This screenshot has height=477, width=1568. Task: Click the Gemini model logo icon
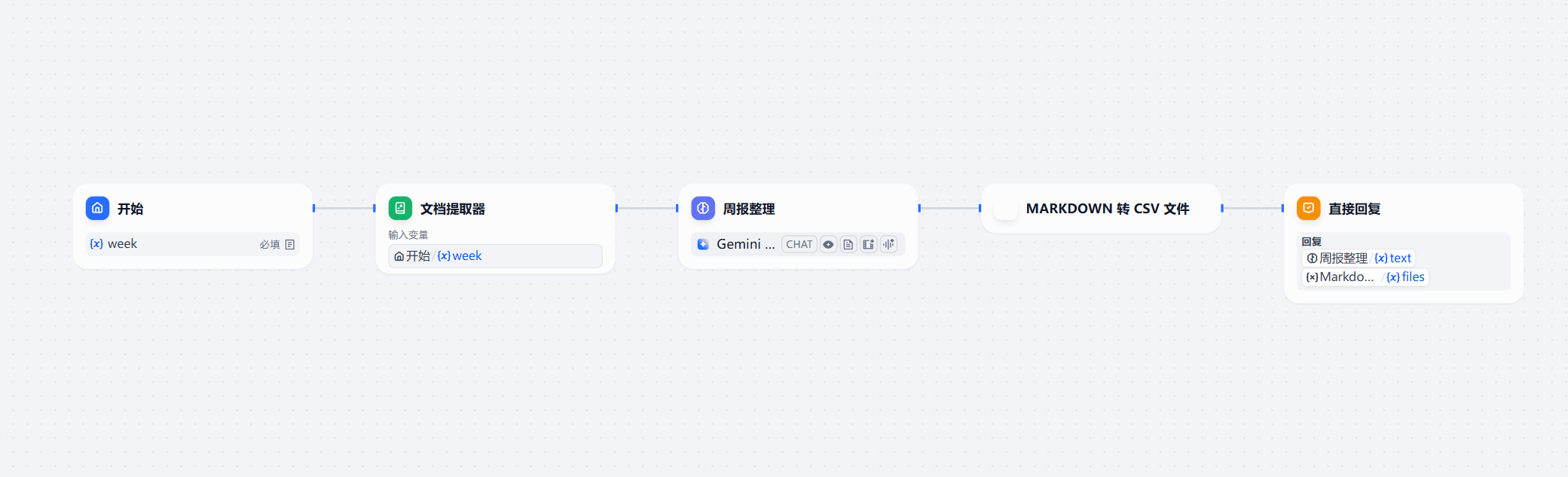703,244
